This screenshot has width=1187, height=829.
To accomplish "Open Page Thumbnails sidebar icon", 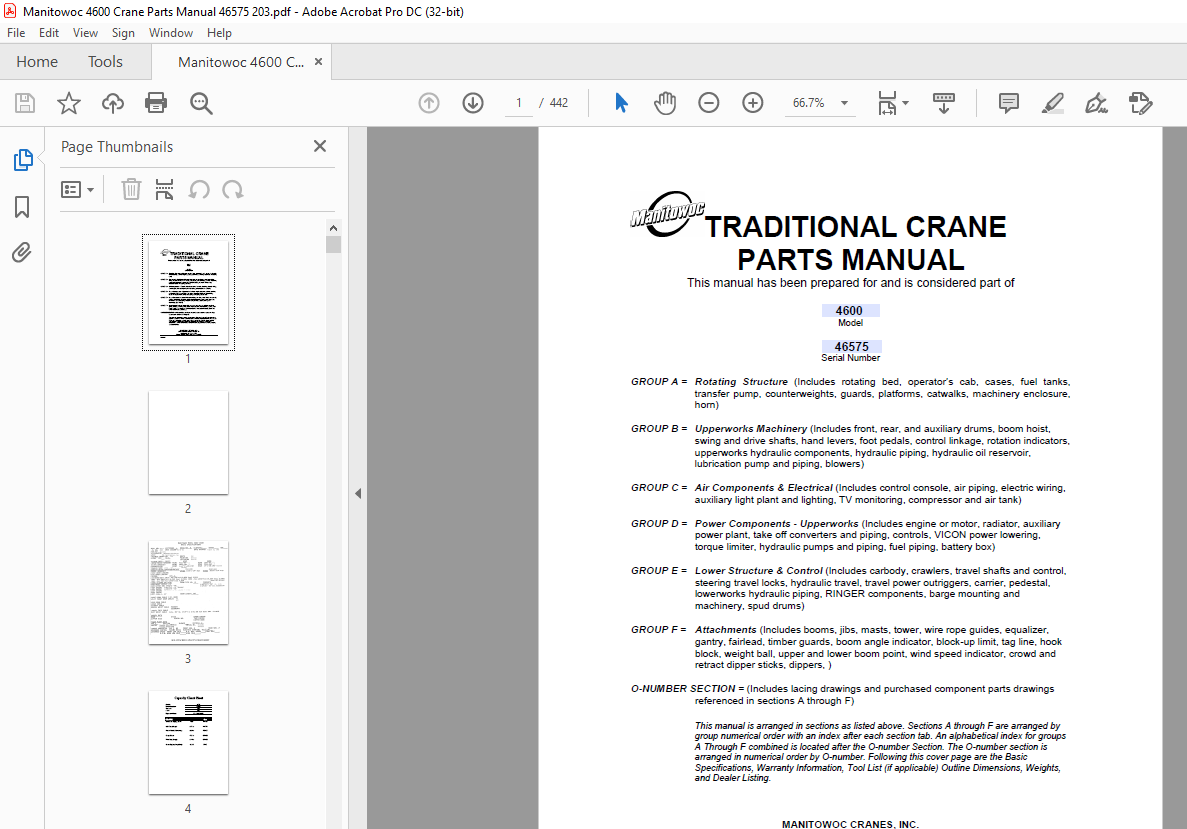I will [x=23, y=160].
